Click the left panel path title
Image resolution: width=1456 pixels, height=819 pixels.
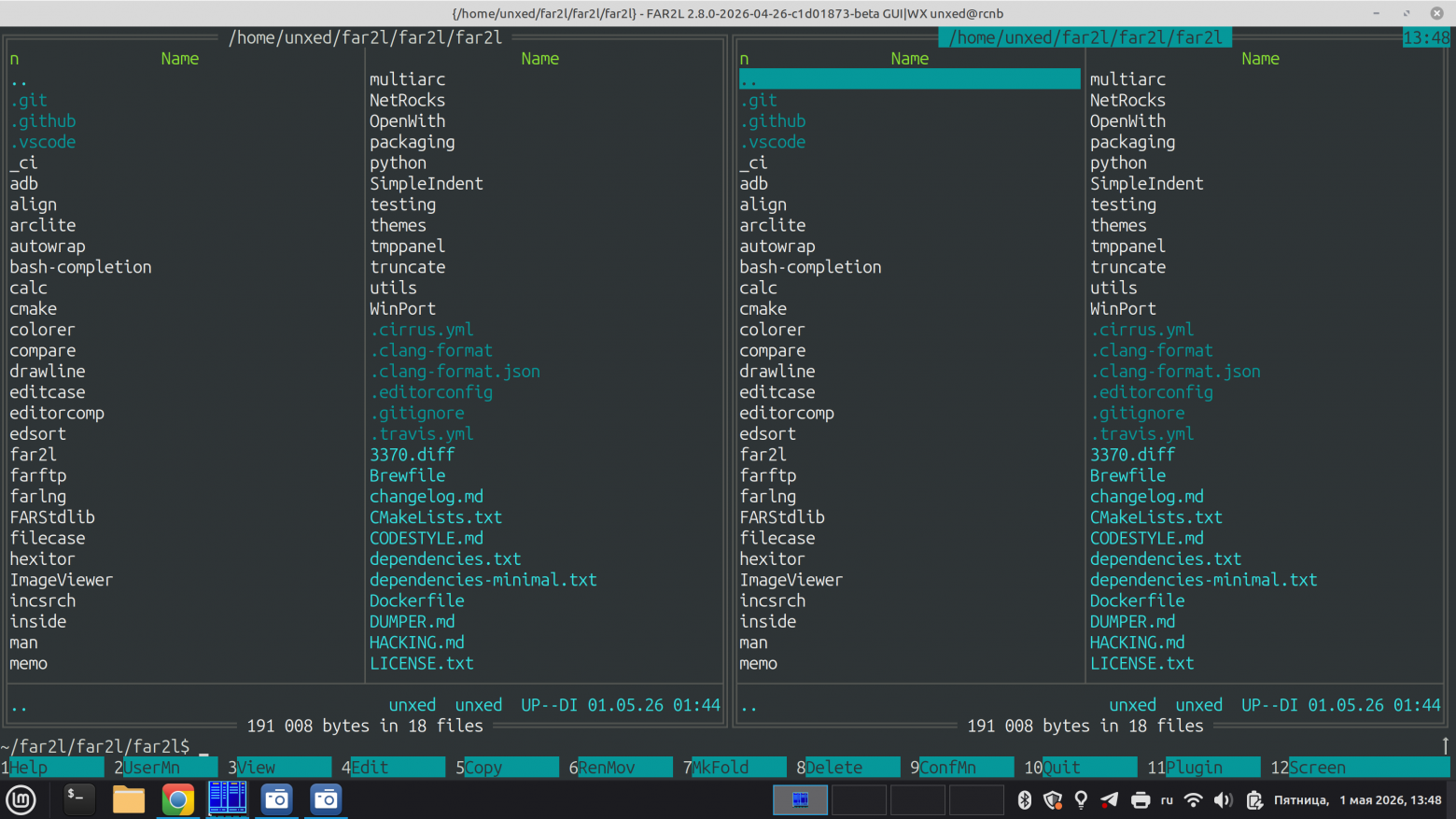(366, 37)
